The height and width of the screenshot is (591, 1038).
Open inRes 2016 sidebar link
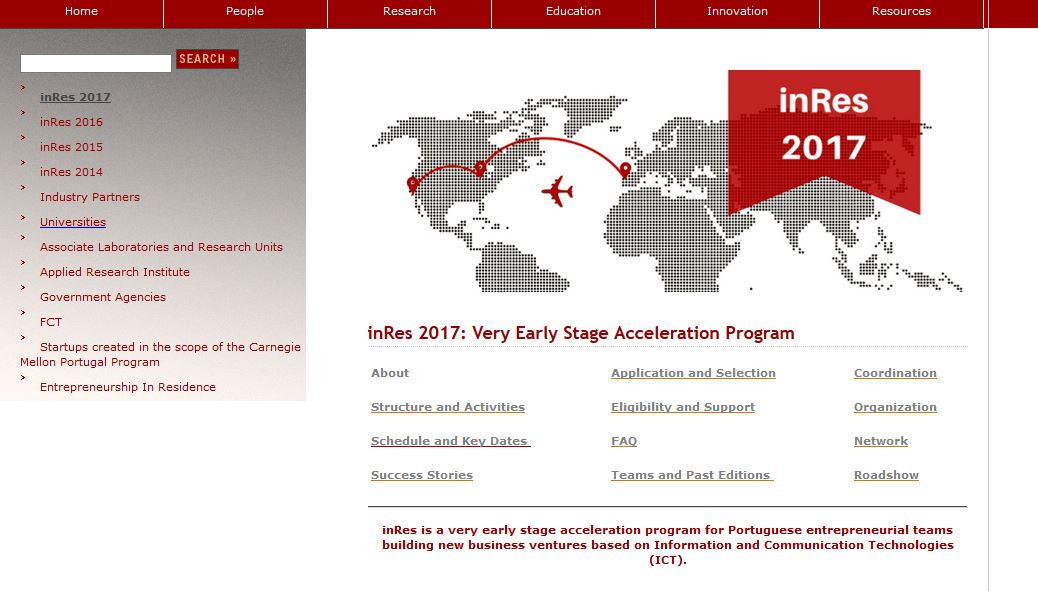click(71, 122)
